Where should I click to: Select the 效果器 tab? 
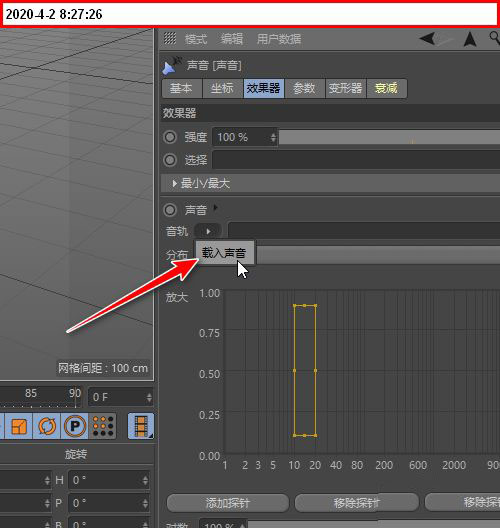point(264,88)
